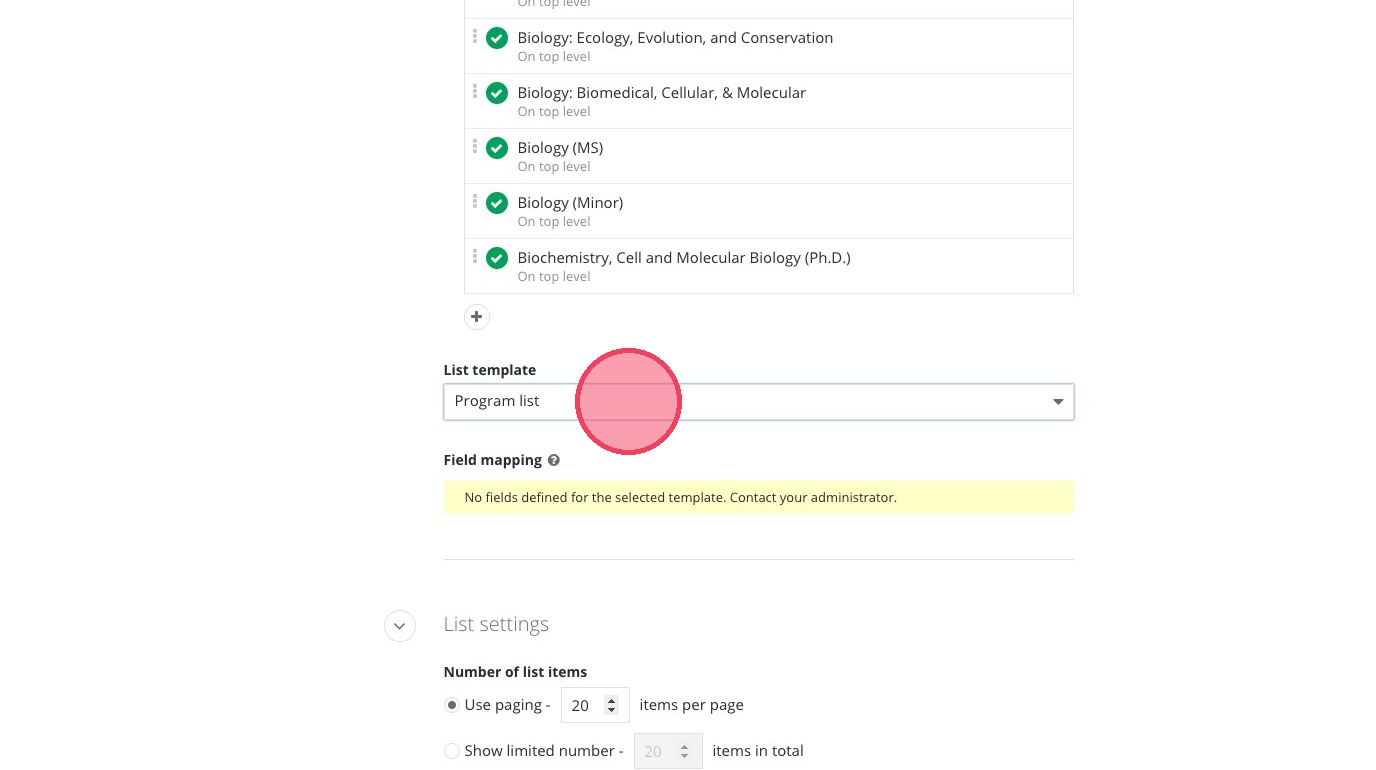The width and height of the screenshot is (1376, 770).
Task: Click green check icon for Biology (MS)
Action: pos(497,148)
